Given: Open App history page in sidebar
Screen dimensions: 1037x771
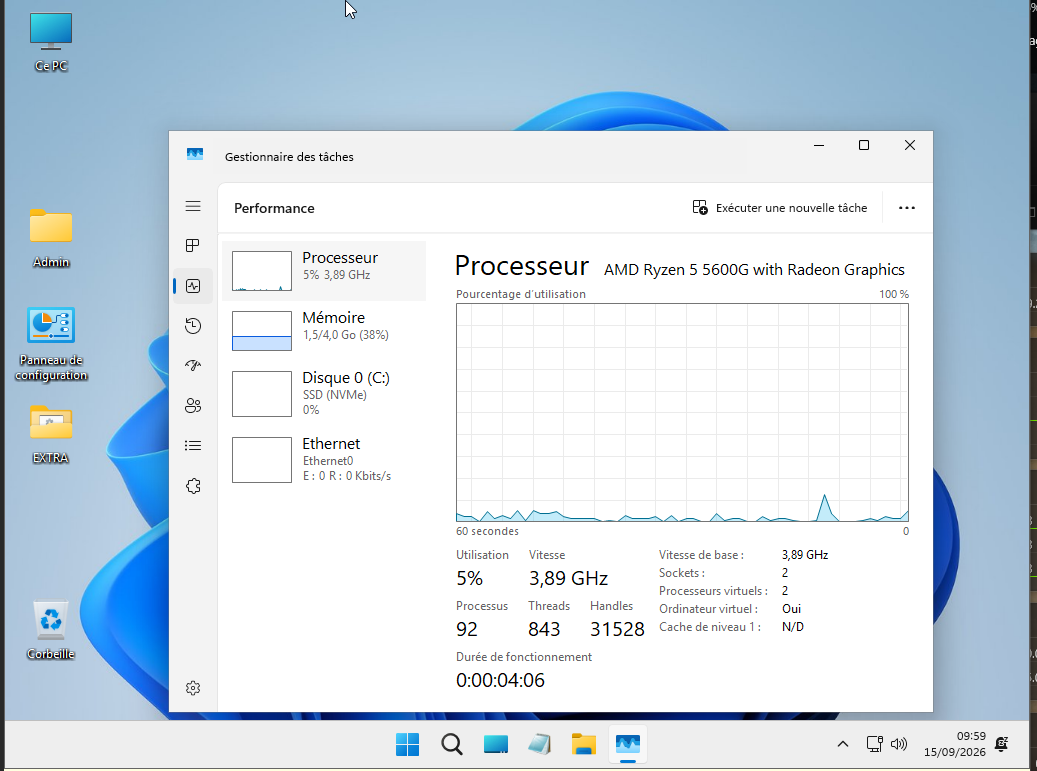Looking at the screenshot, I should click(193, 326).
